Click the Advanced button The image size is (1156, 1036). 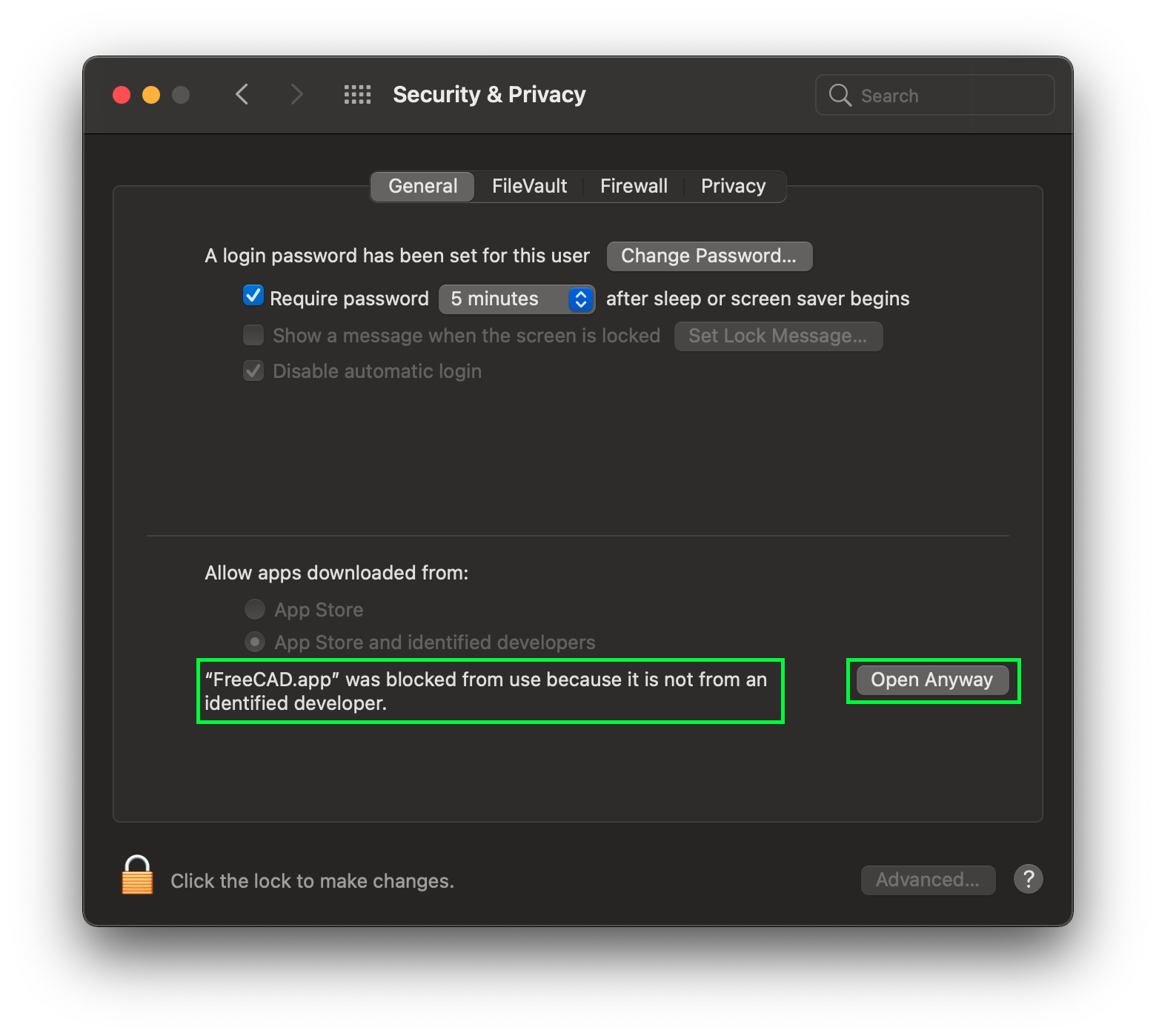928,880
